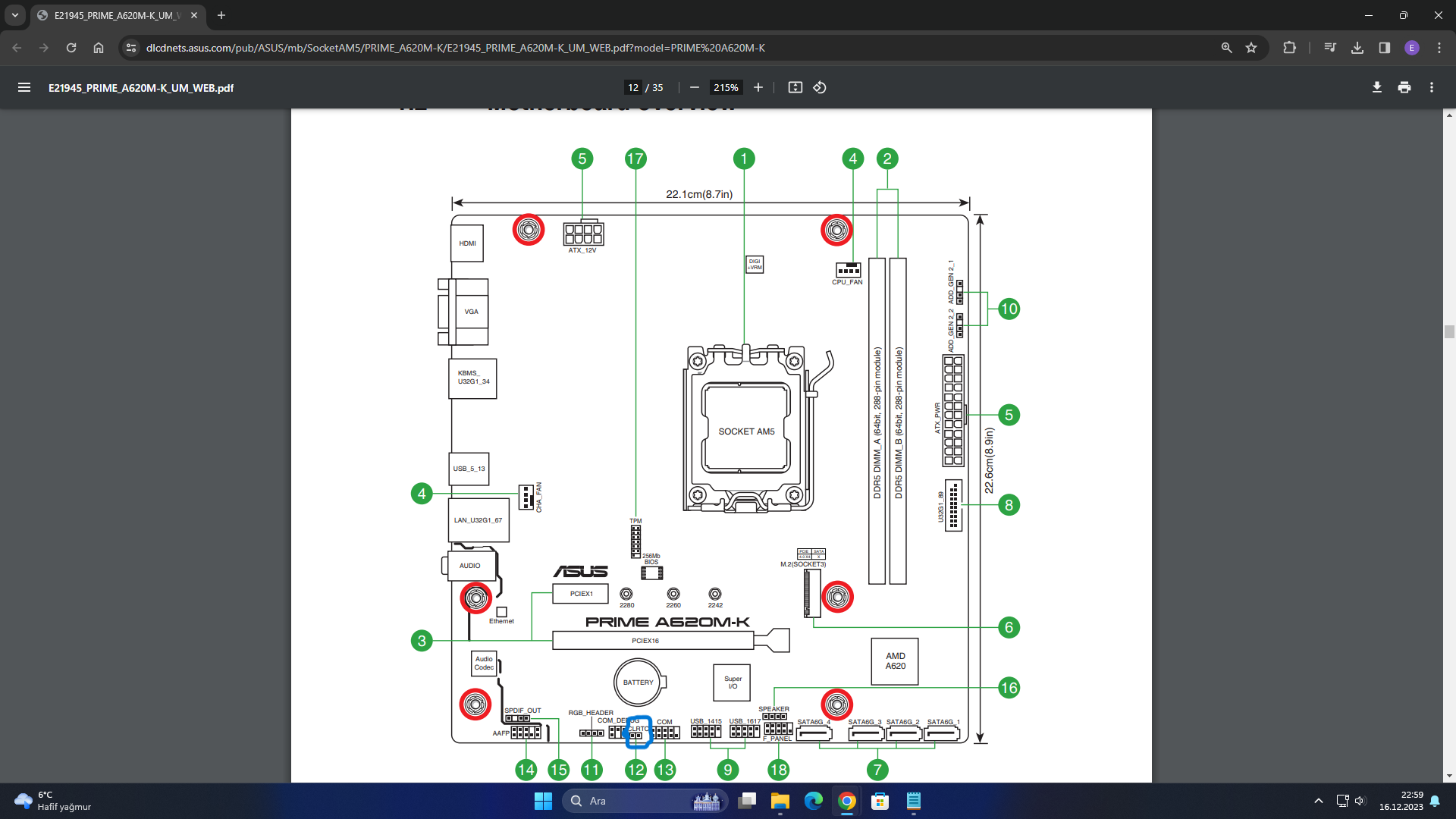Go to the browser home page
The image size is (1456, 819).
pyautogui.click(x=99, y=48)
